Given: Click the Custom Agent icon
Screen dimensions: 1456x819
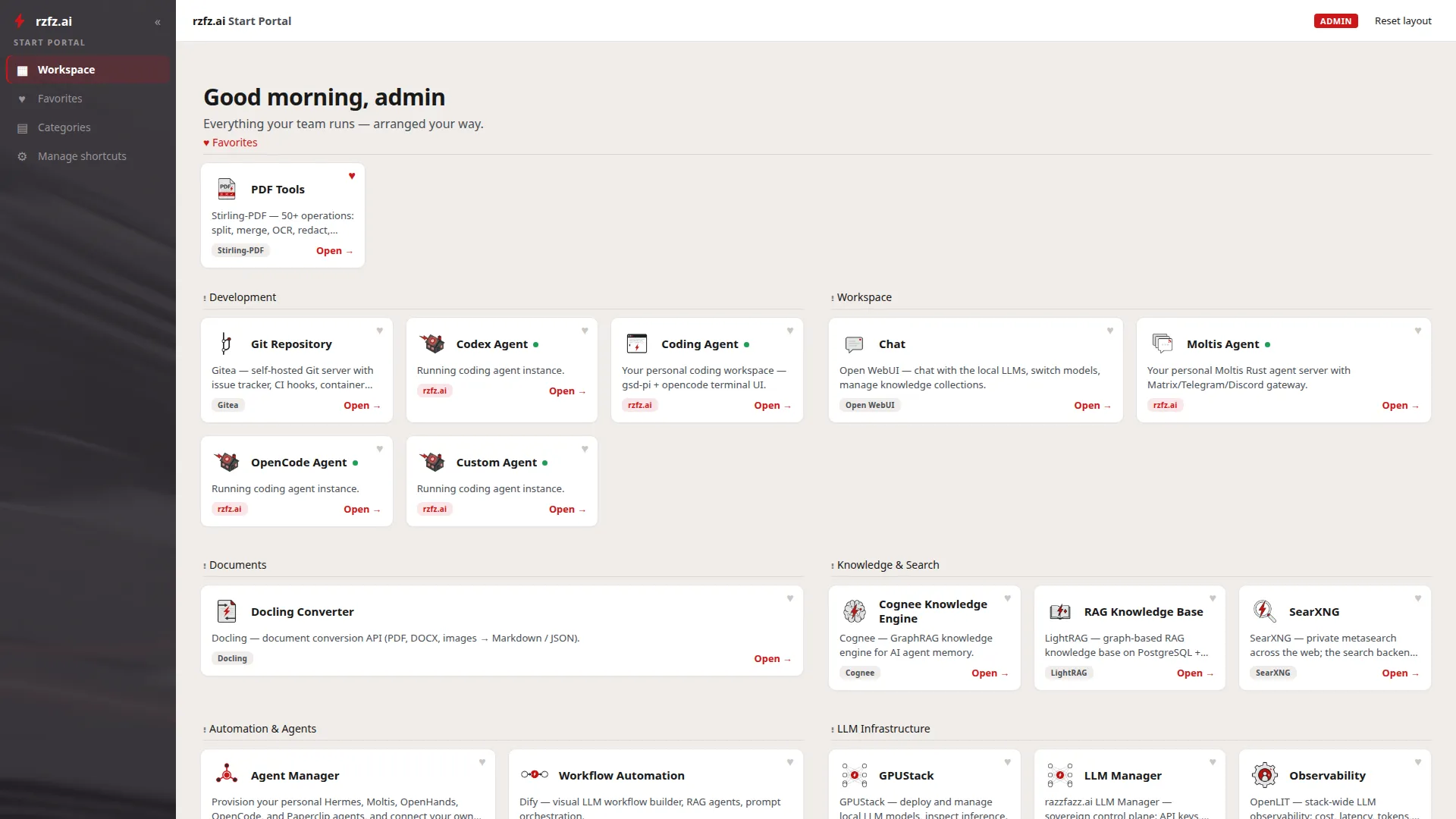Looking at the screenshot, I should pos(431,462).
